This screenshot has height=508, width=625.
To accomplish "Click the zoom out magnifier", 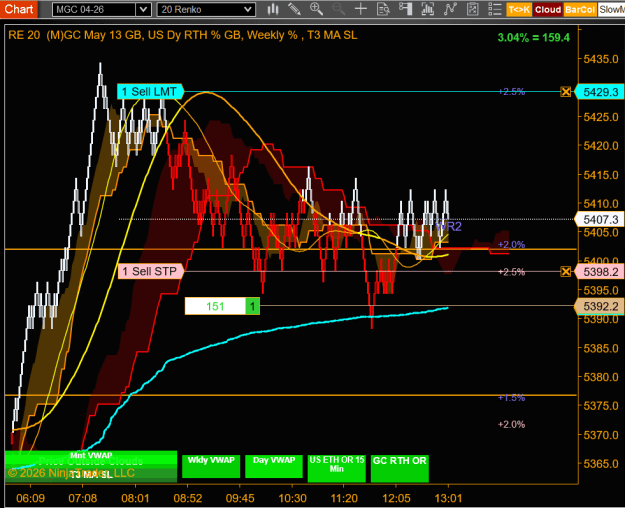I will [338, 9].
